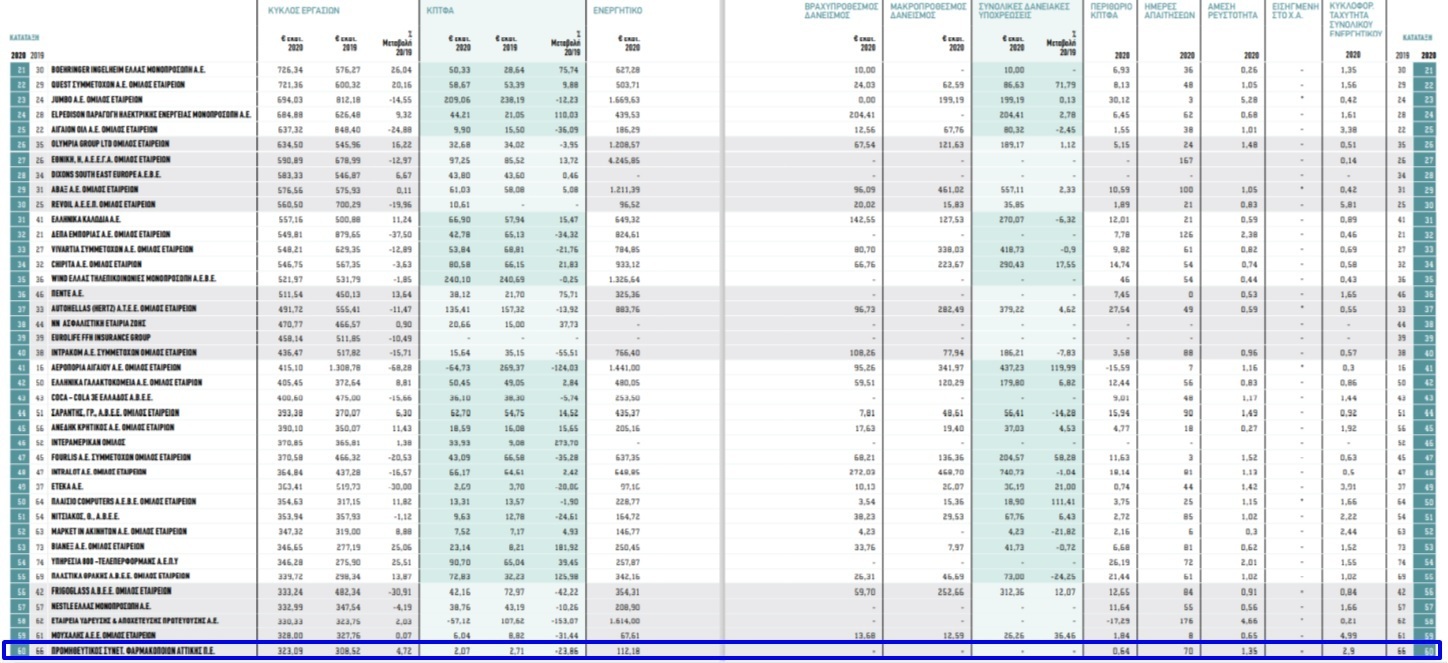Click the ΠΕΡΙΘΩΡΙΟ ΚΠΤΦΑ column header
The image size is (1448, 663).
click(x=1111, y=11)
